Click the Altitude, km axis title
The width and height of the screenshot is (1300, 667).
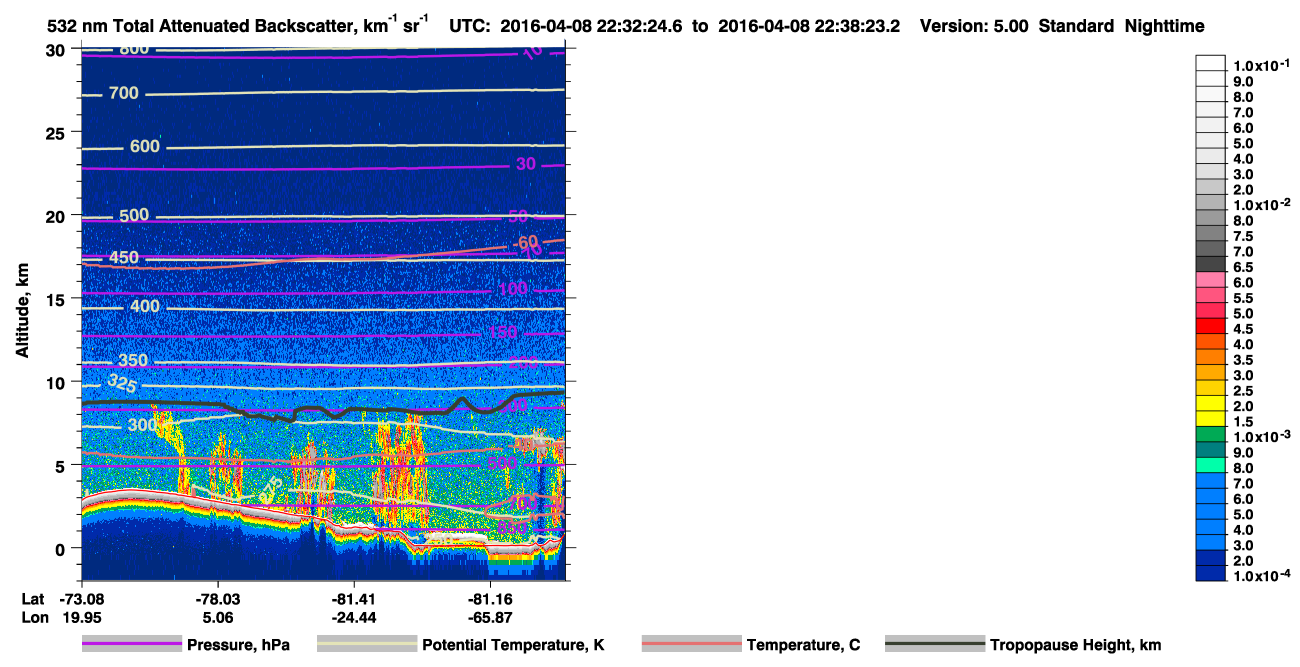pos(21,311)
